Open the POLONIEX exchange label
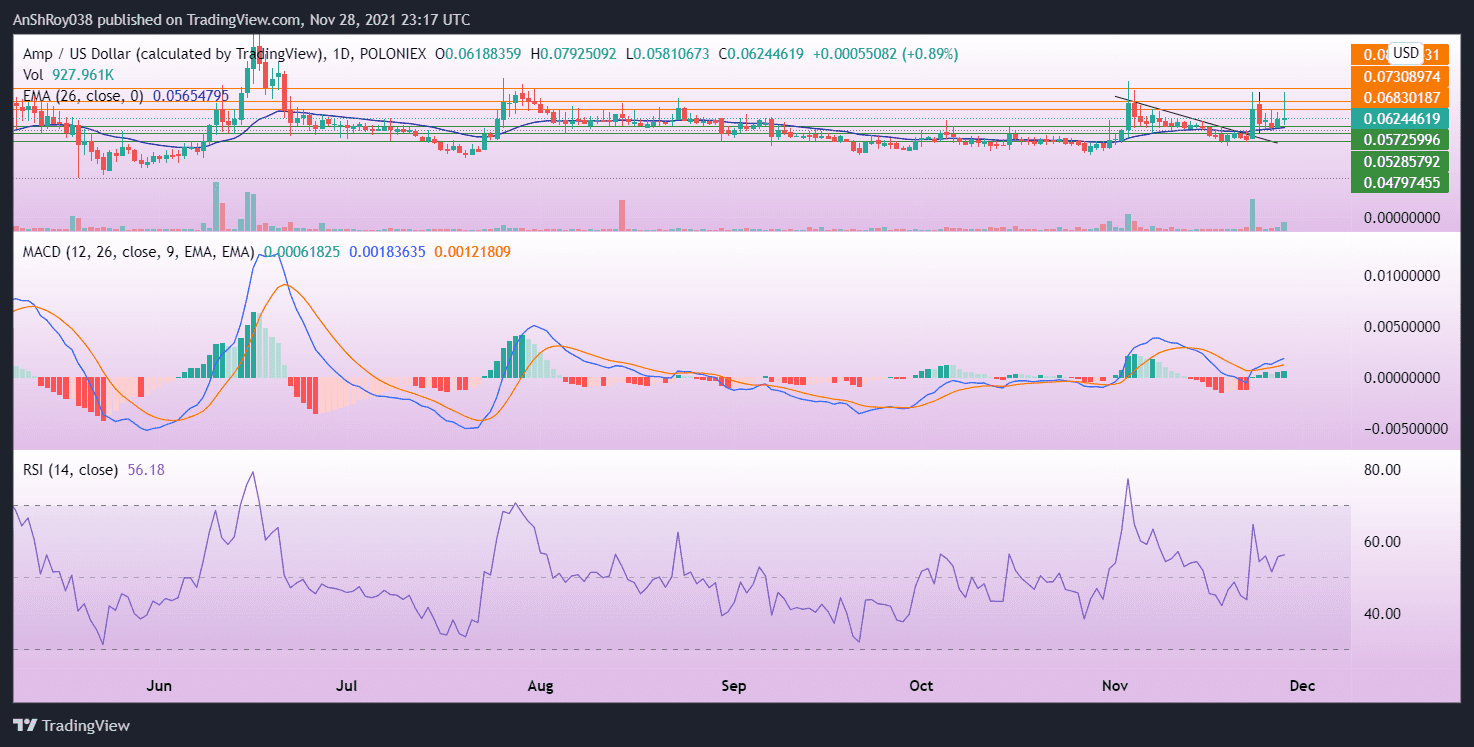1474x747 pixels. (x=392, y=53)
